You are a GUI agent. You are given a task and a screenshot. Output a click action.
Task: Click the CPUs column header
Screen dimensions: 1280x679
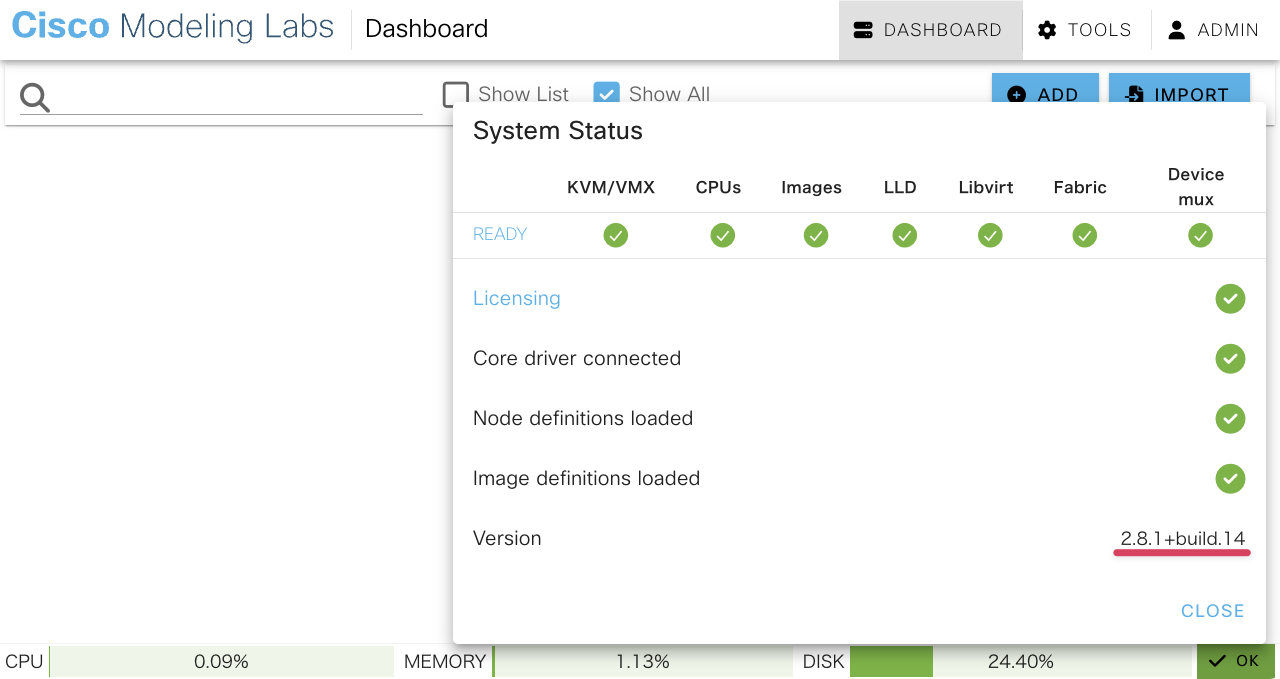pyautogui.click(x=718, y=187)
